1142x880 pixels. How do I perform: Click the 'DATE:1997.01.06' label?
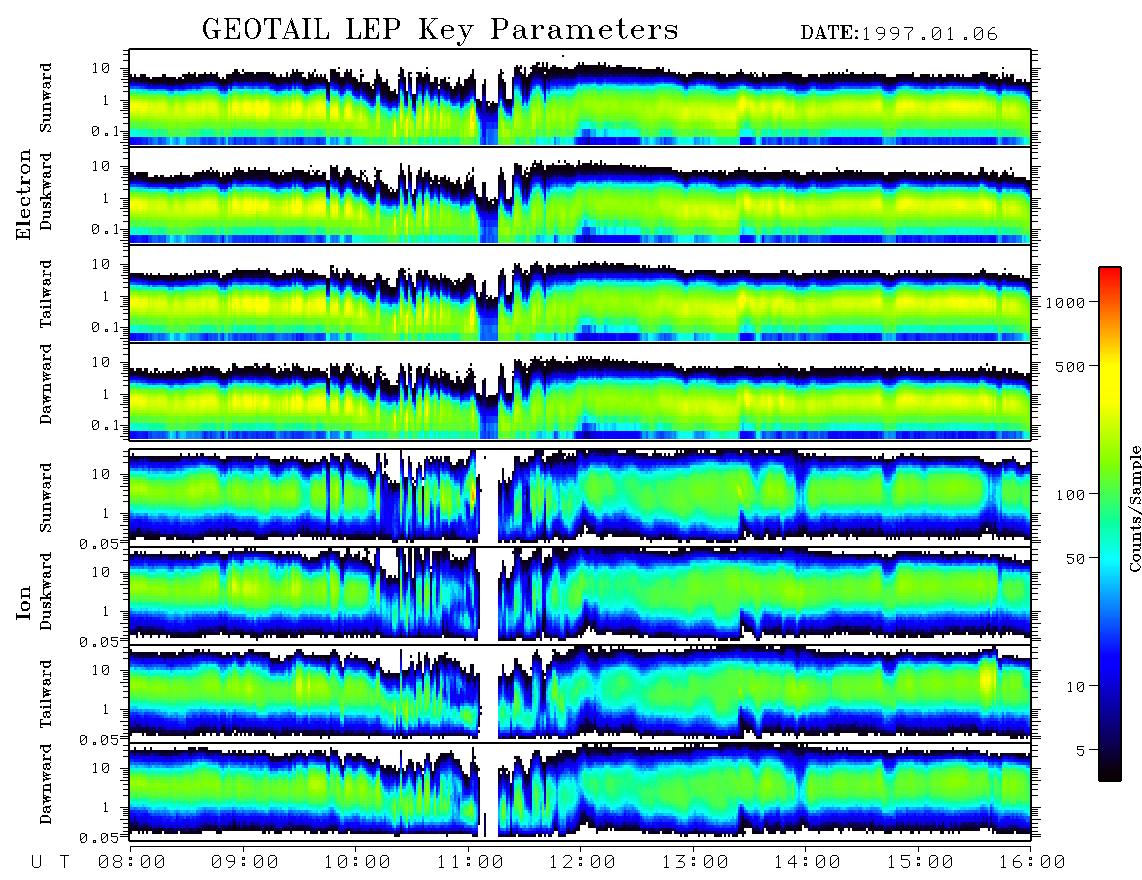pos(899,34)
